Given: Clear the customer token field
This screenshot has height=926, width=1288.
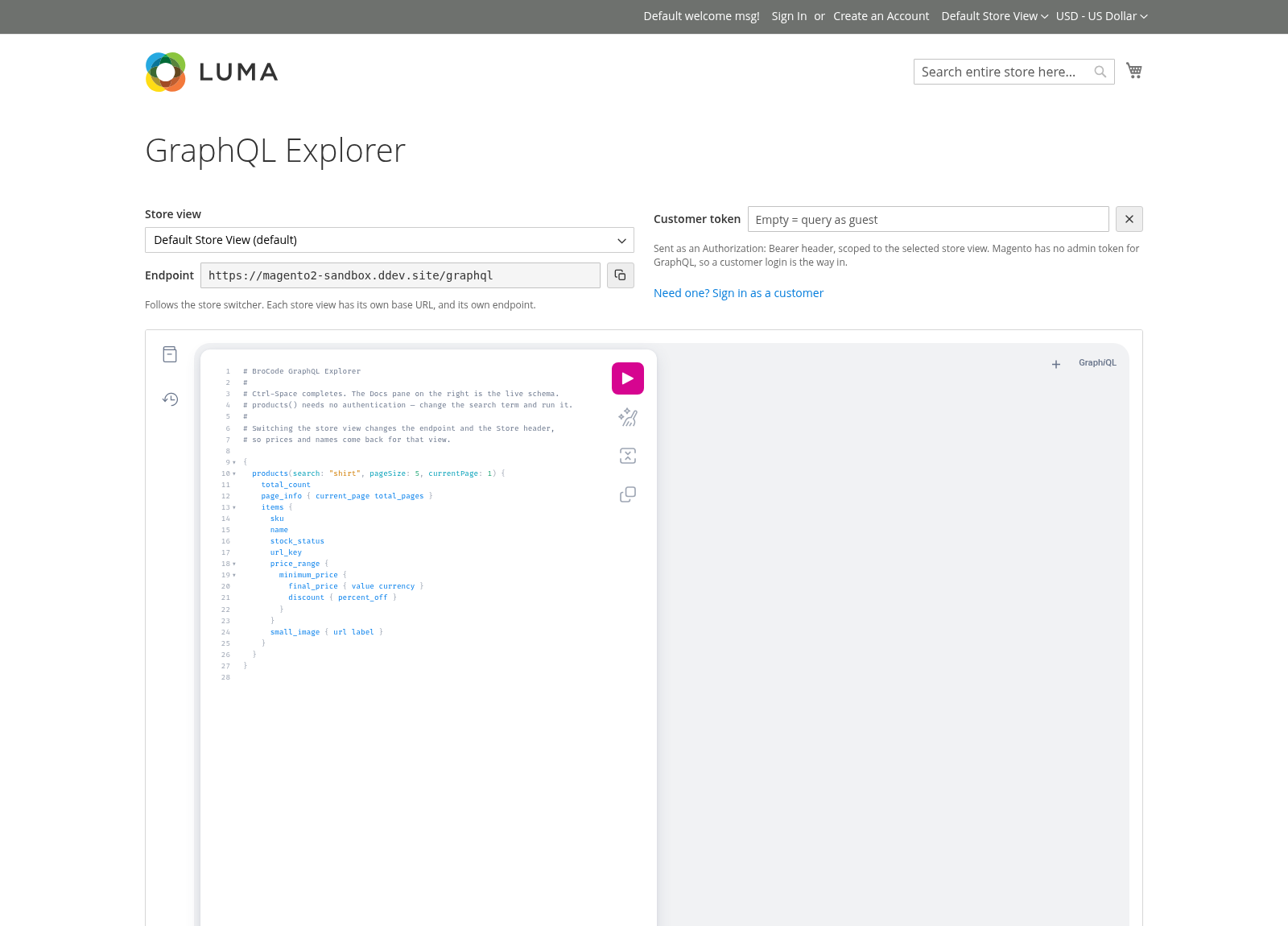Looking at the screenshot, I should 1129,219.
